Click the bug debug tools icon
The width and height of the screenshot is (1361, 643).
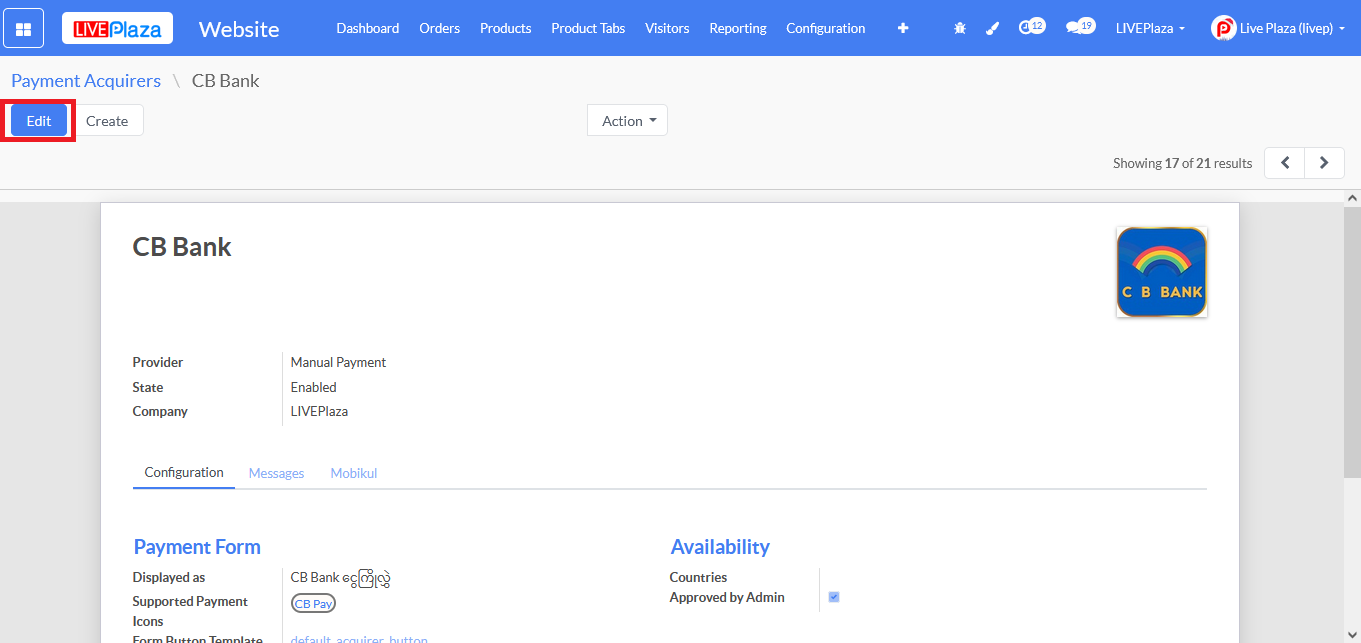pos(960,28)
